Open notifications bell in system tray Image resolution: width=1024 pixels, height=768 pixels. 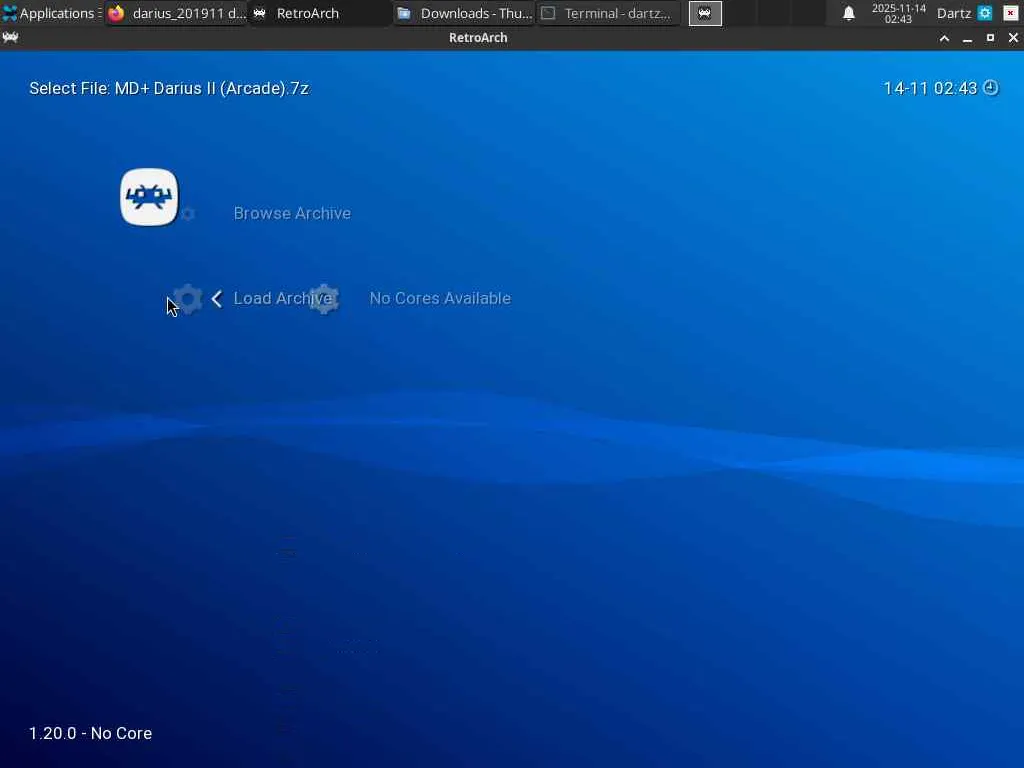click(x=848, y=13)
